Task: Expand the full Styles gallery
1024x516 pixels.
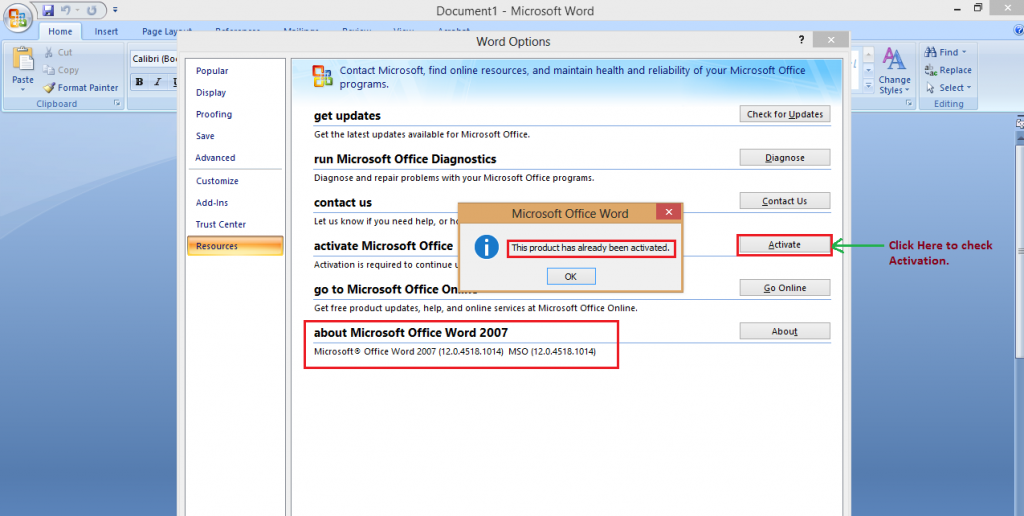Action: point(869,85)
